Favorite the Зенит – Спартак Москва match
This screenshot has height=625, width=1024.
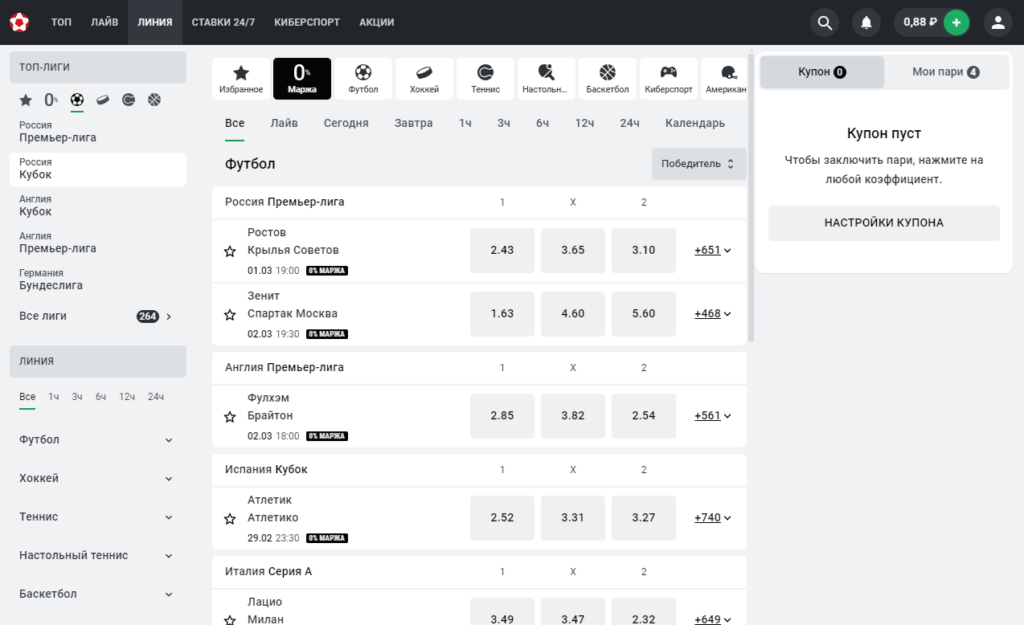pos(230,315)
